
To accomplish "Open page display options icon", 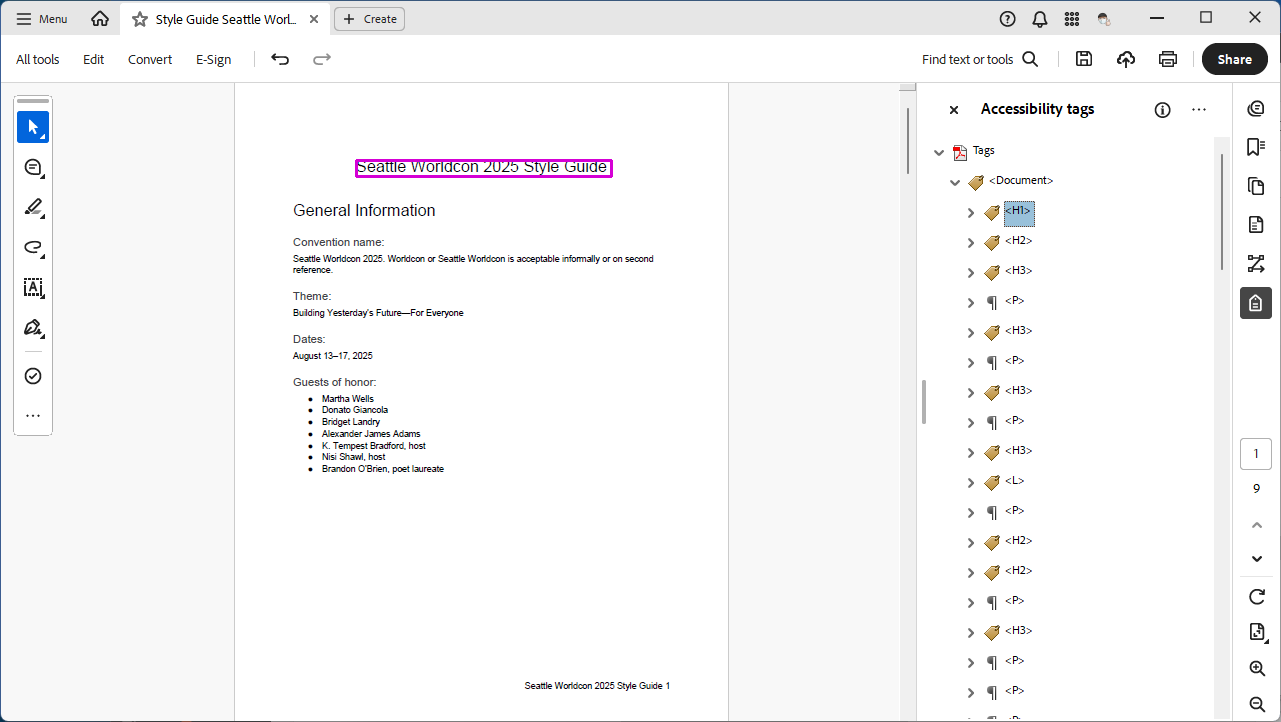I will tap(1257, 632).
